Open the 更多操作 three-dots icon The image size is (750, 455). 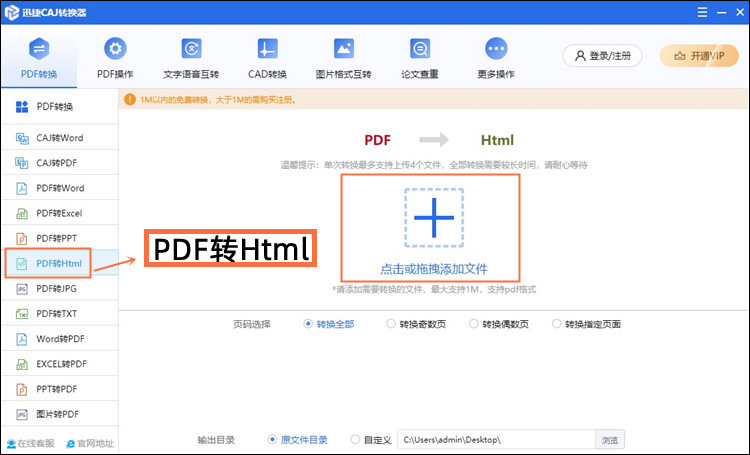pyautogui.click(x=496, y=49)
